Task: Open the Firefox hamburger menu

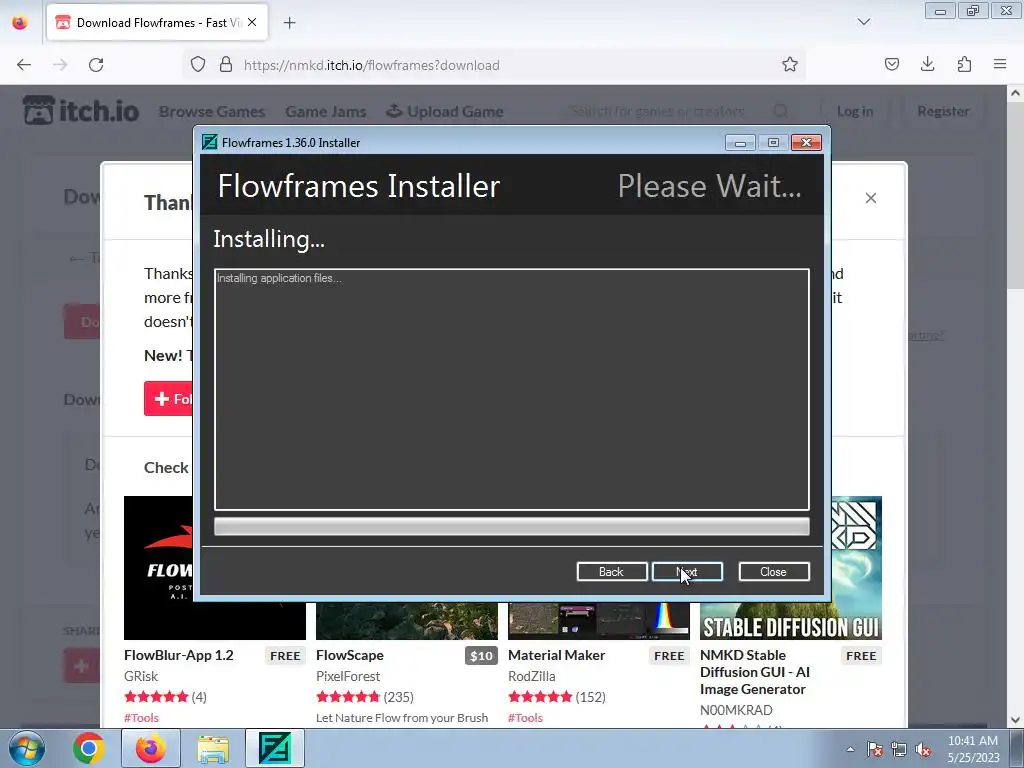Action: [x=1000, y=64]
